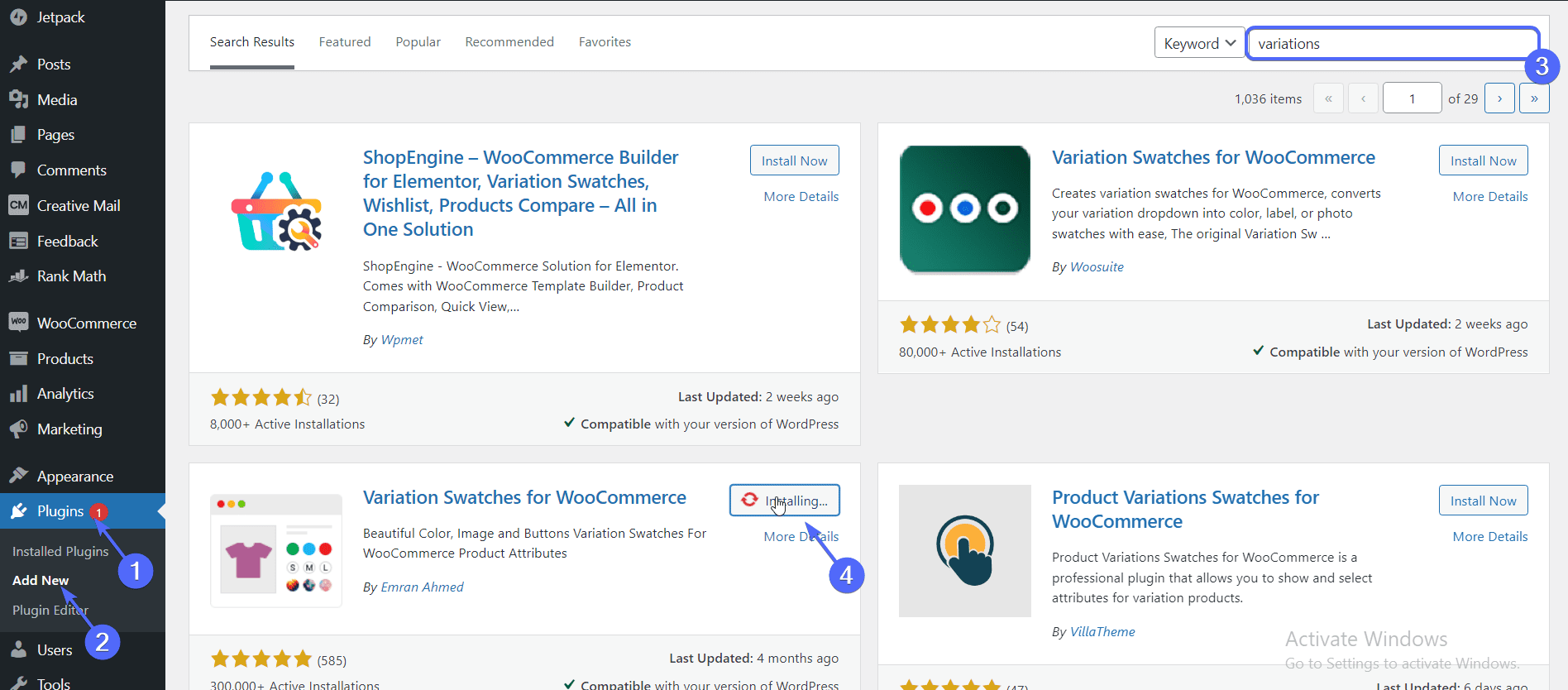The width and height of the screenshot is (1568, 690).
Task: Go to next page of results
Action: 1499,98
